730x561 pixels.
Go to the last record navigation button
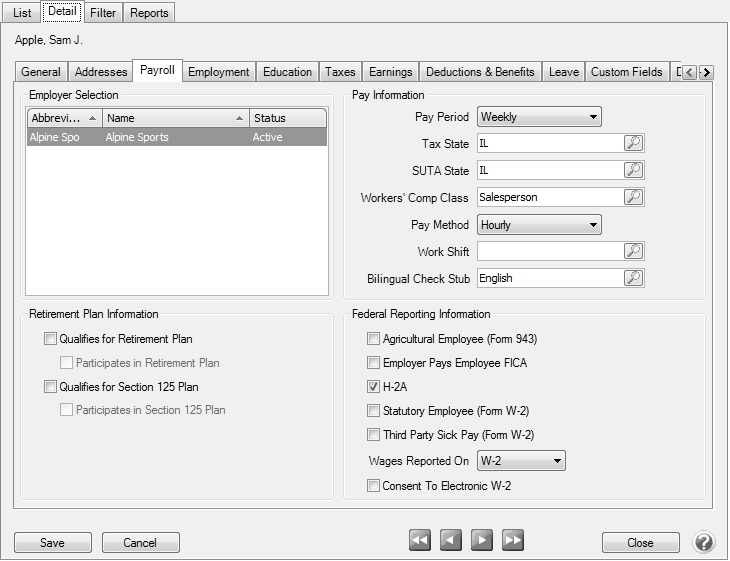(513, 541)
